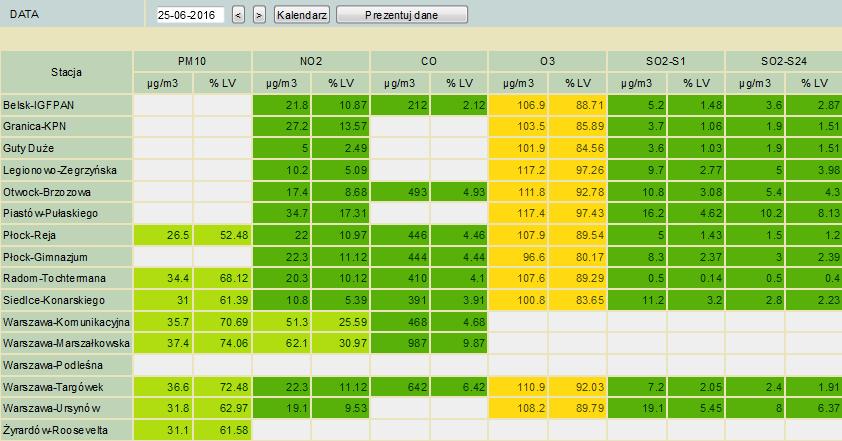Click SO2-S24 value 5.4 for Otwock-Brzozowa
This screenshot has height=441, width=842.
(x=754, y=192)
